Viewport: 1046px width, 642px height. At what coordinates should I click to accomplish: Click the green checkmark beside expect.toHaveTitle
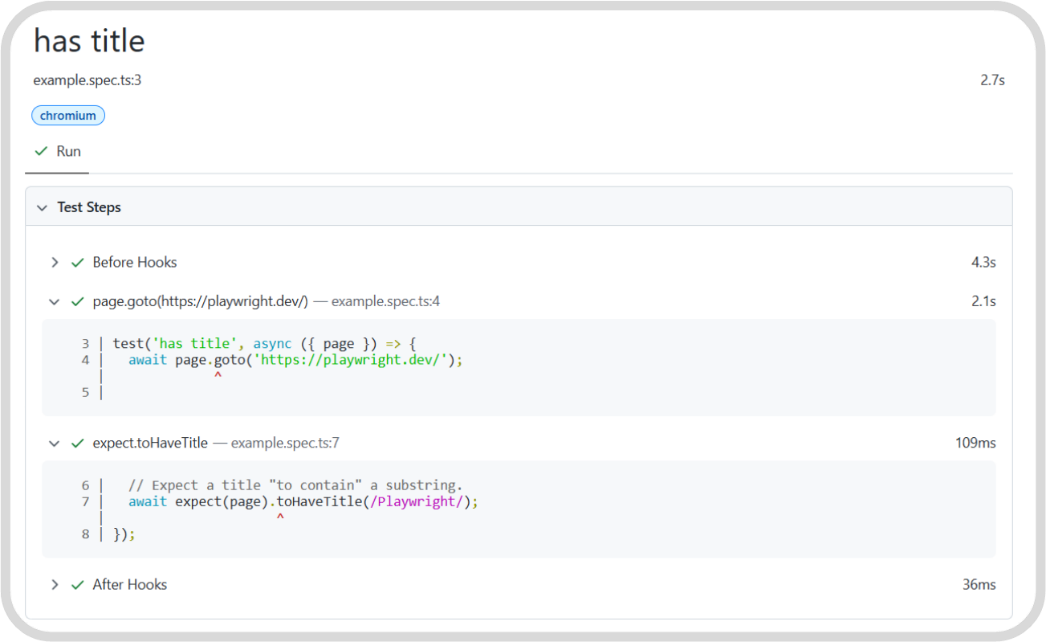77,443
